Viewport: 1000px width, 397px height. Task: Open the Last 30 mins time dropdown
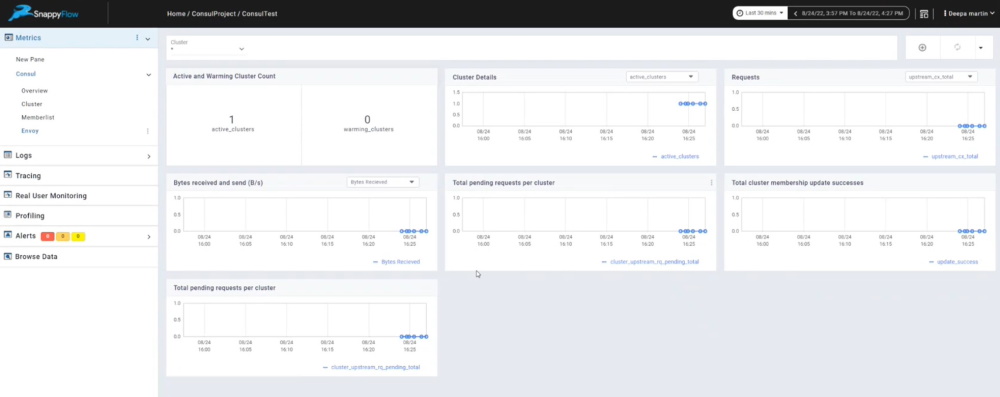point(760,13)
